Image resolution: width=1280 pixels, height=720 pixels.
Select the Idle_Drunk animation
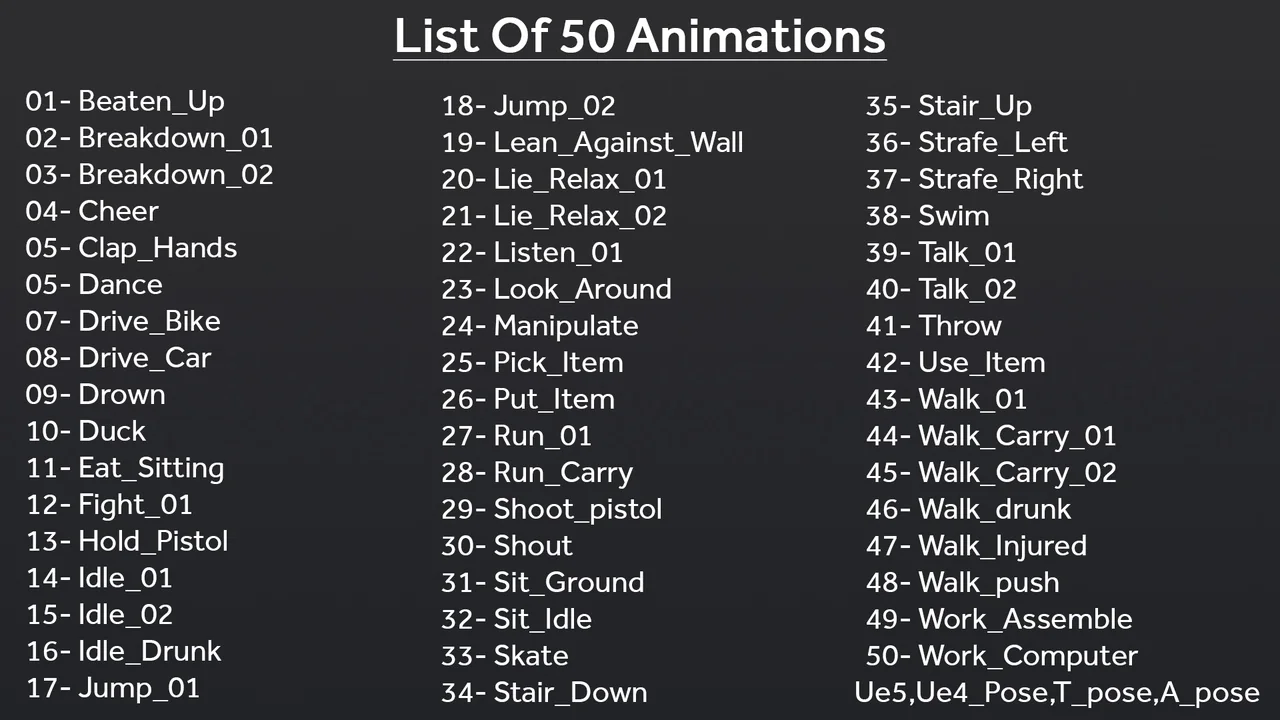123,651
